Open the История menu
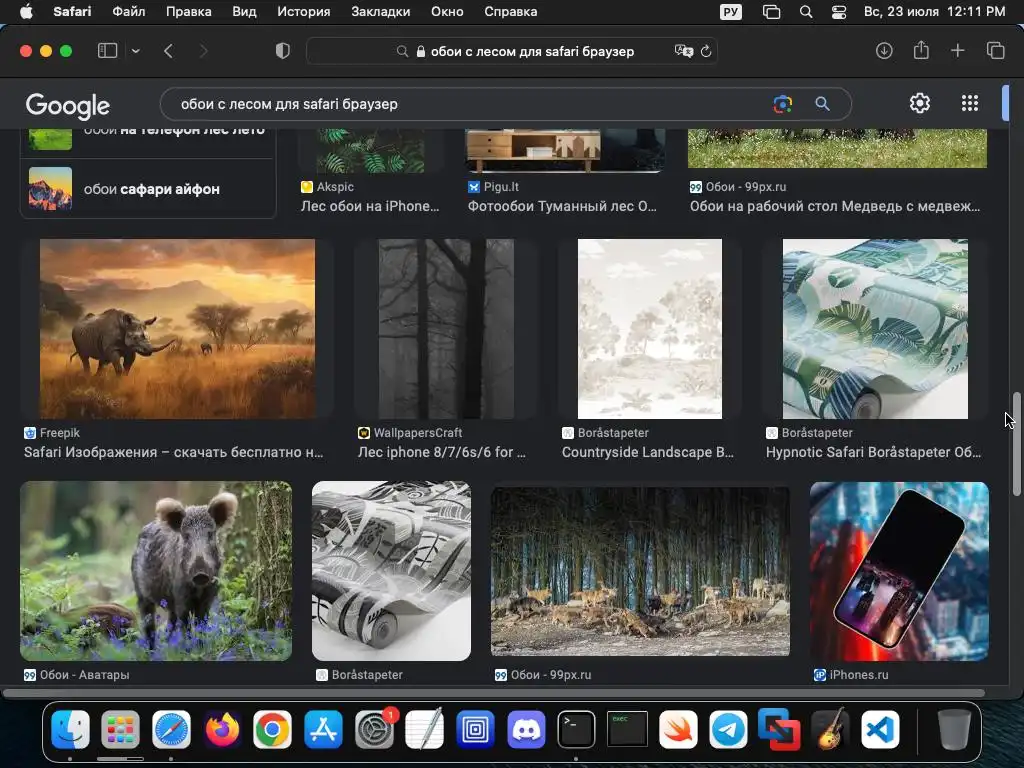Screen dimensions: 1024x768 point(304,12)
